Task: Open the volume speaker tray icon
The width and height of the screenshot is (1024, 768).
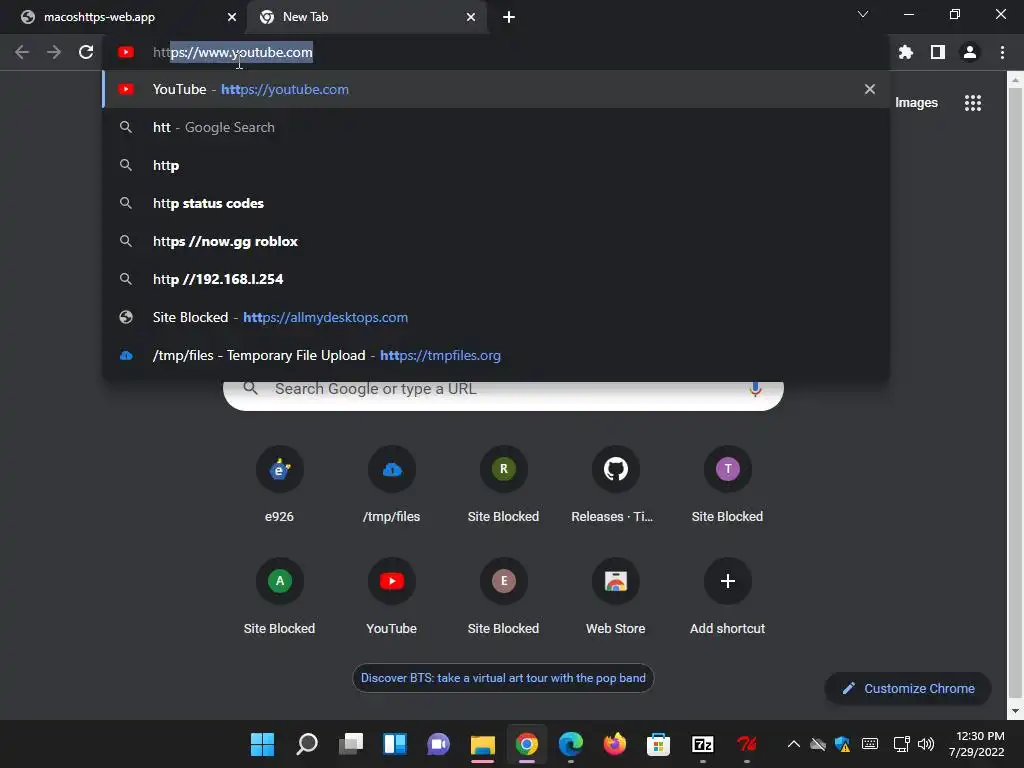Action: (925, 744)
